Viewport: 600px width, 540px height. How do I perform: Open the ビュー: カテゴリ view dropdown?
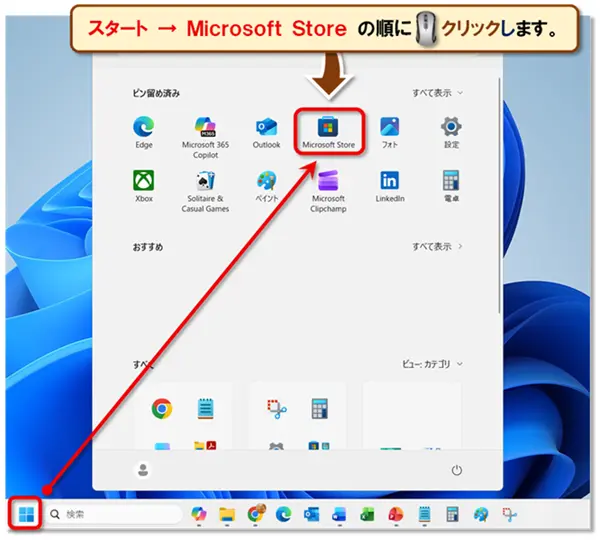click(x=432, y=364)
